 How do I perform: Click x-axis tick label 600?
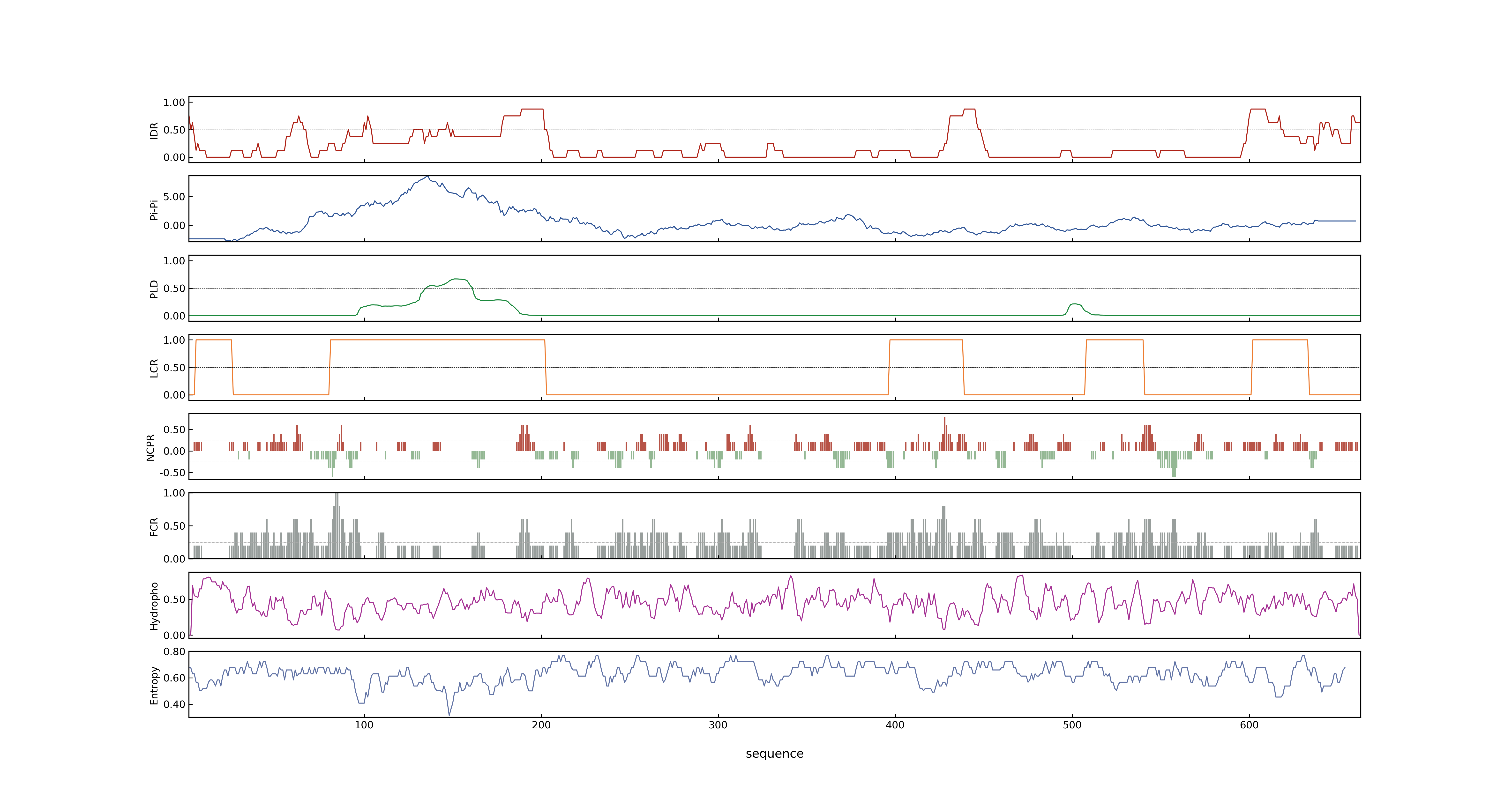point(1249,725)
